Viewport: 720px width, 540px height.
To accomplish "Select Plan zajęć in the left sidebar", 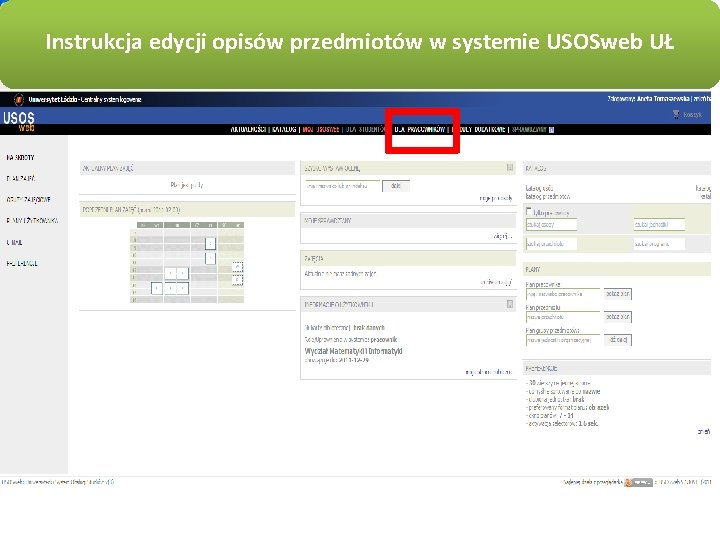I will 21,179.
